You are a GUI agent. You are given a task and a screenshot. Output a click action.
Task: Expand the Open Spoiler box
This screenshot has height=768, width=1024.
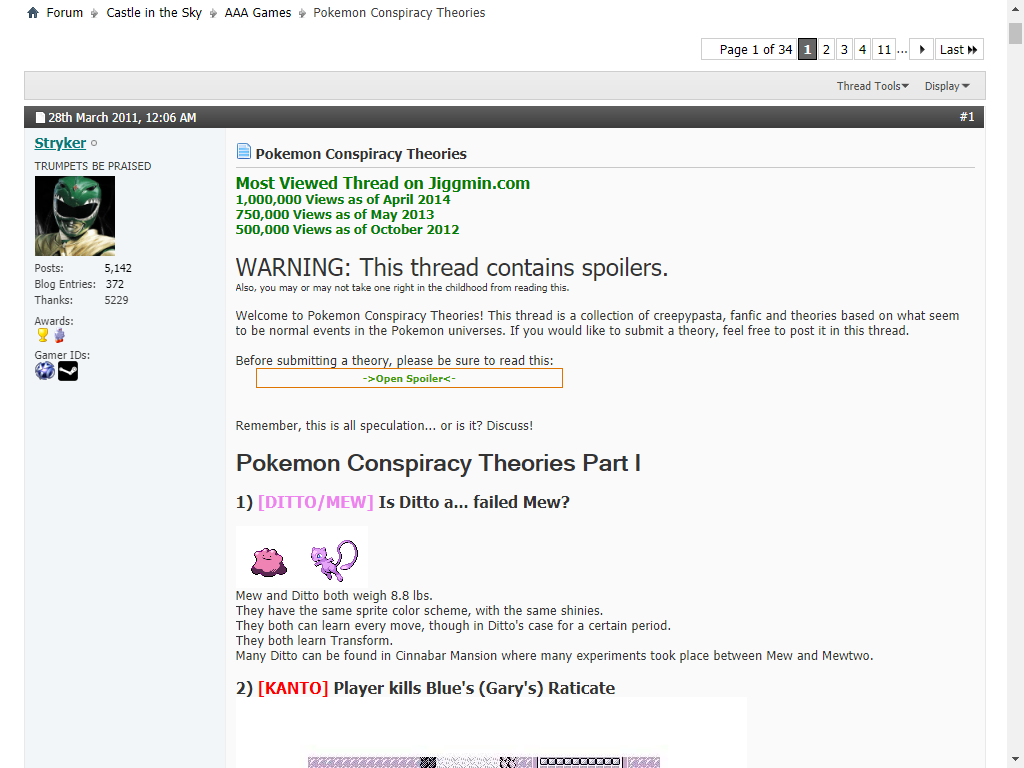[409, 378]
